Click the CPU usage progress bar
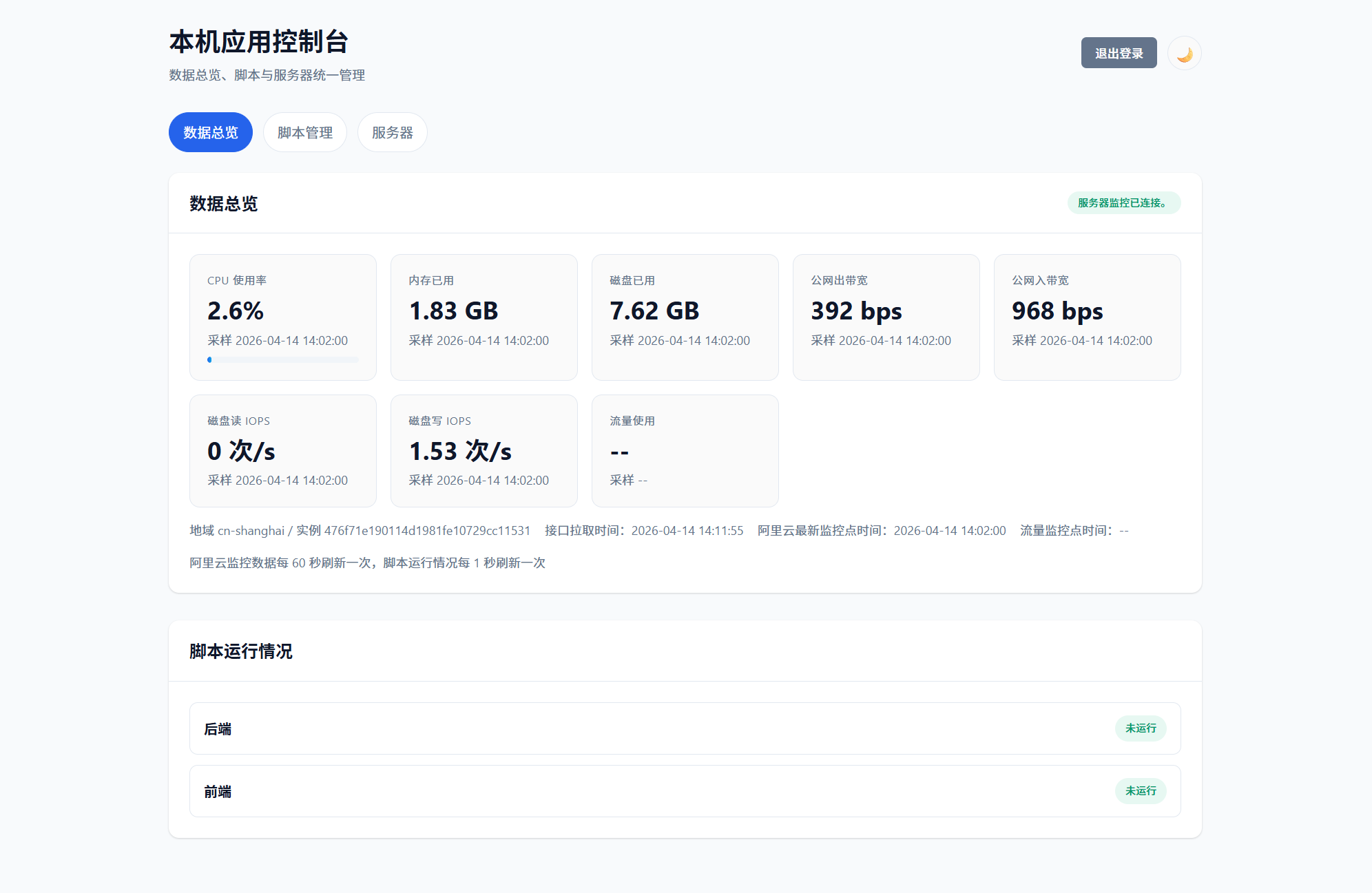The image size is (1372, 893). coord(282,359)
